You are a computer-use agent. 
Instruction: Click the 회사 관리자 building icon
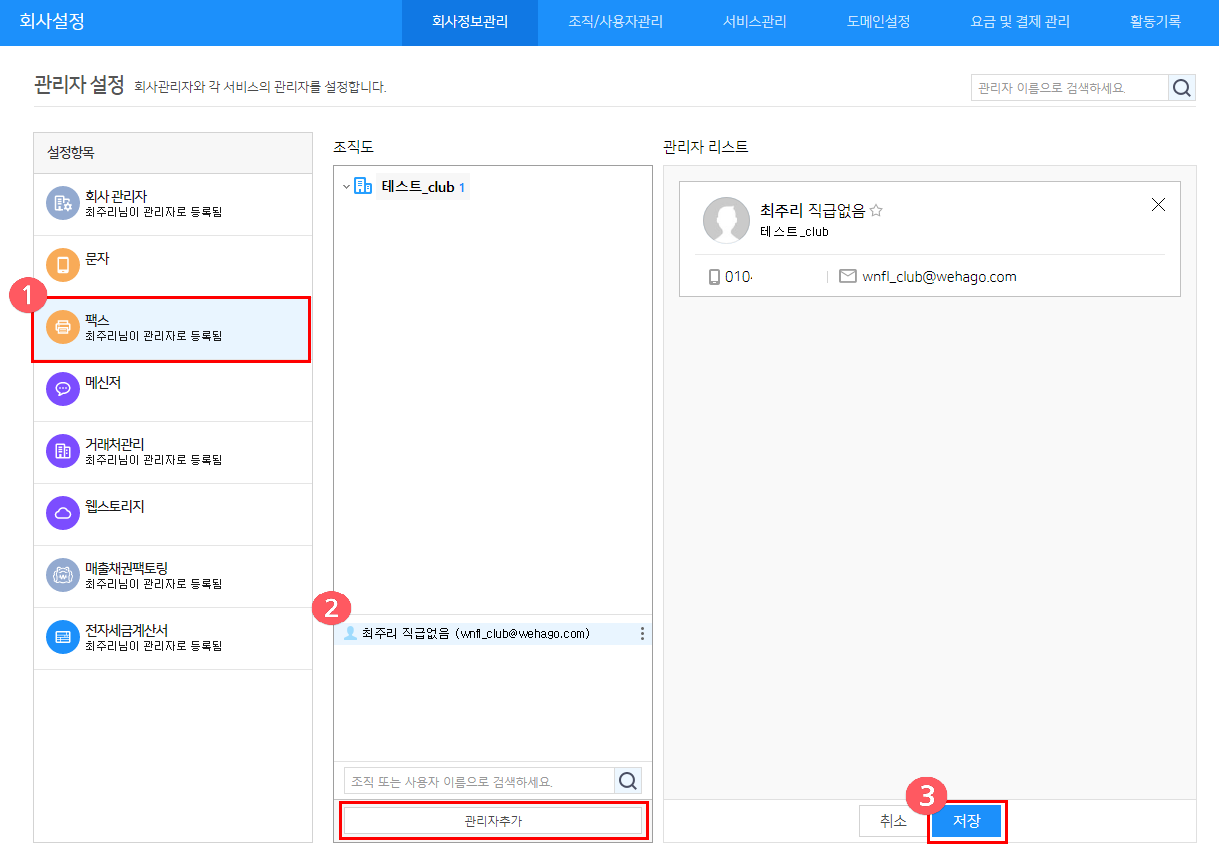pyautogui.click(x=63, y=203)
